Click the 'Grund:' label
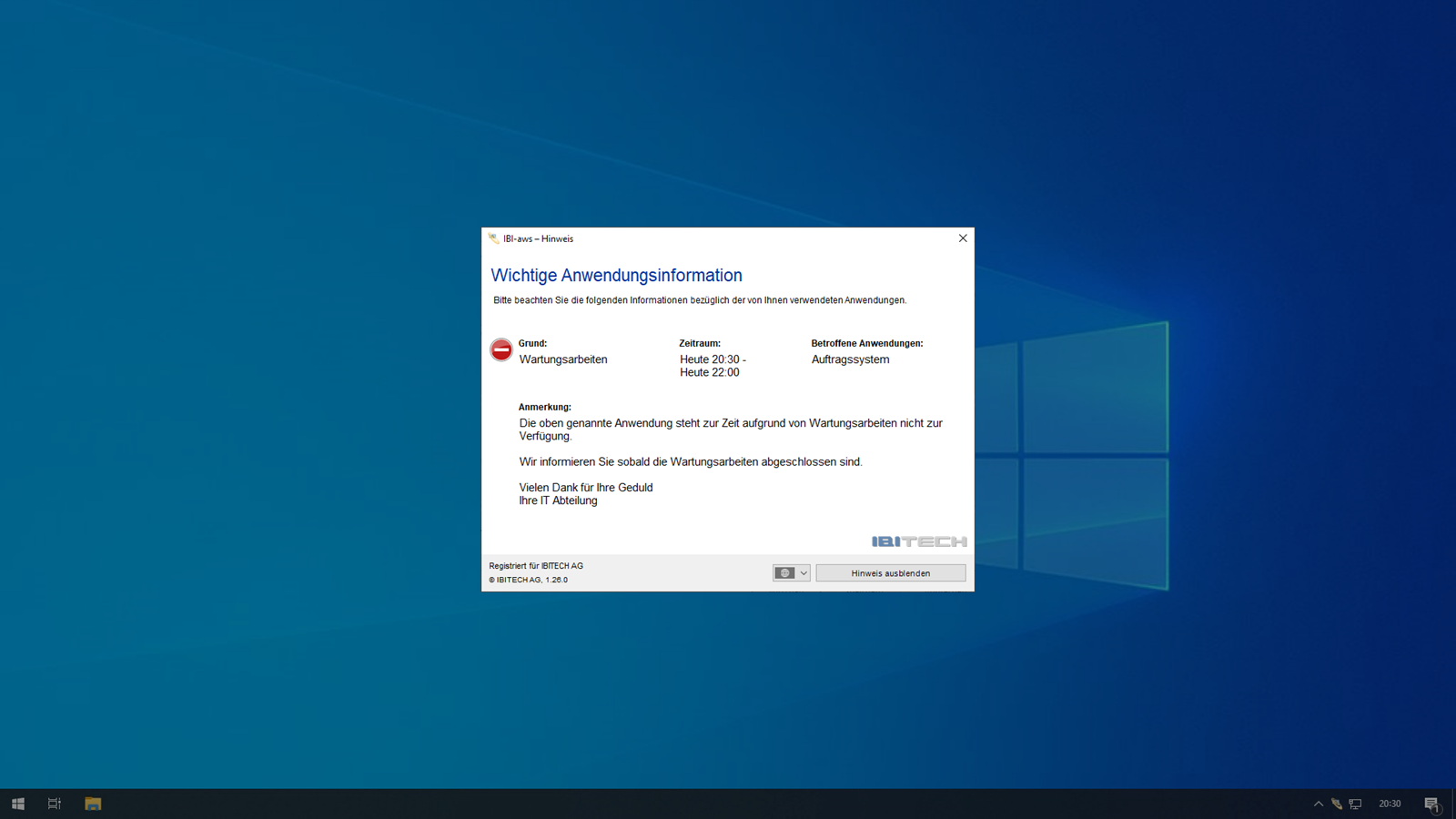This screenshot has width=1456, height=819. tap(532, 343)
